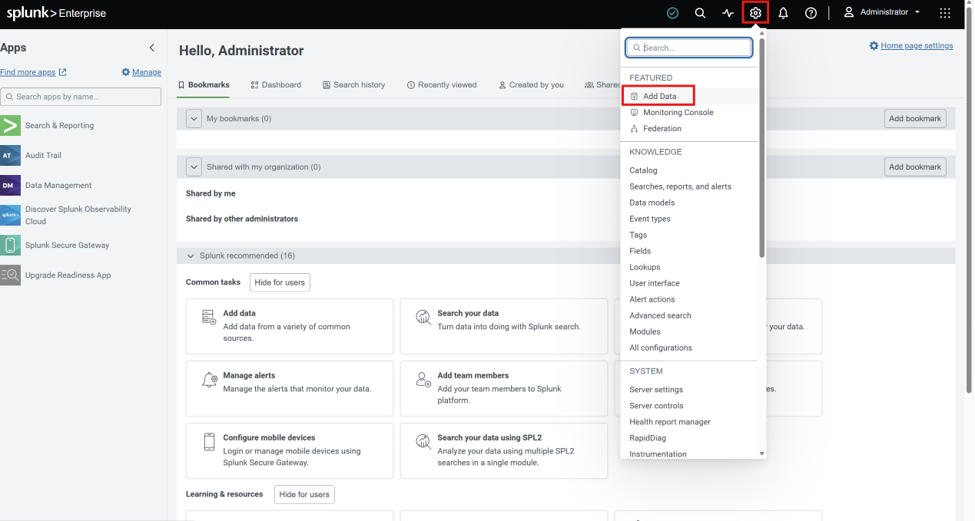The height and width of the screenshot is (521, 975).
Task: Select Server controls menu item
Action: tap(656, 406)
